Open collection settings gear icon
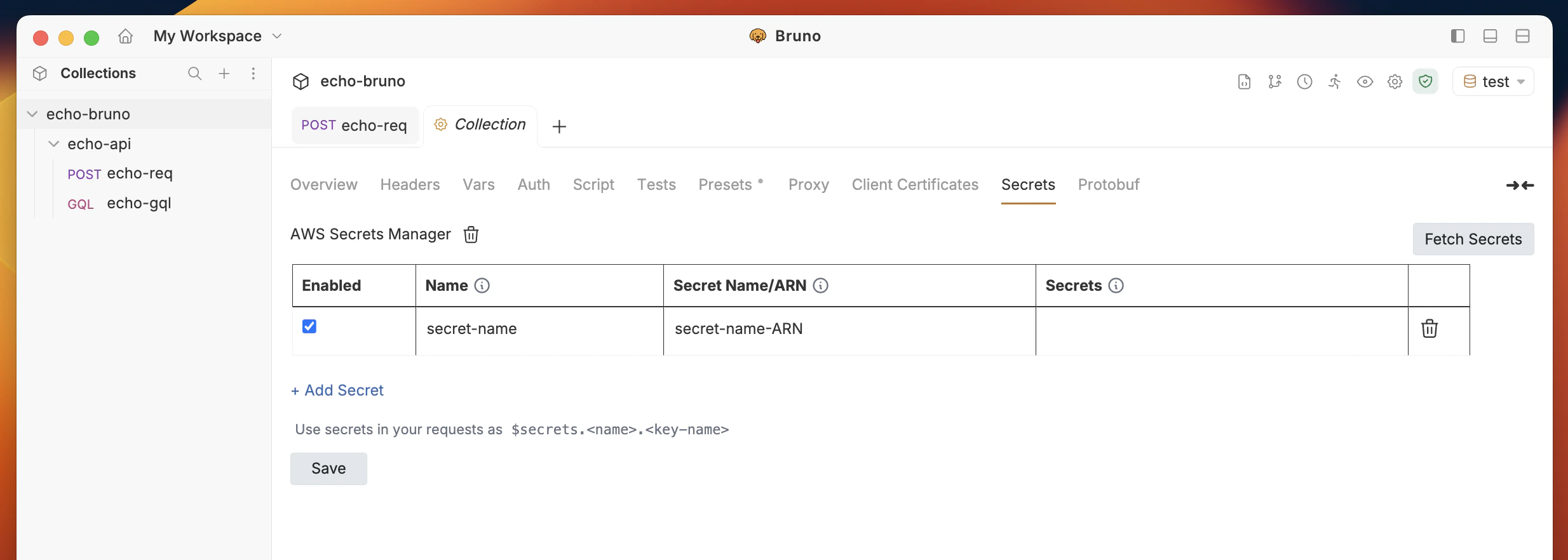This screenshot has width=1568, height=560. point(1395,82)
